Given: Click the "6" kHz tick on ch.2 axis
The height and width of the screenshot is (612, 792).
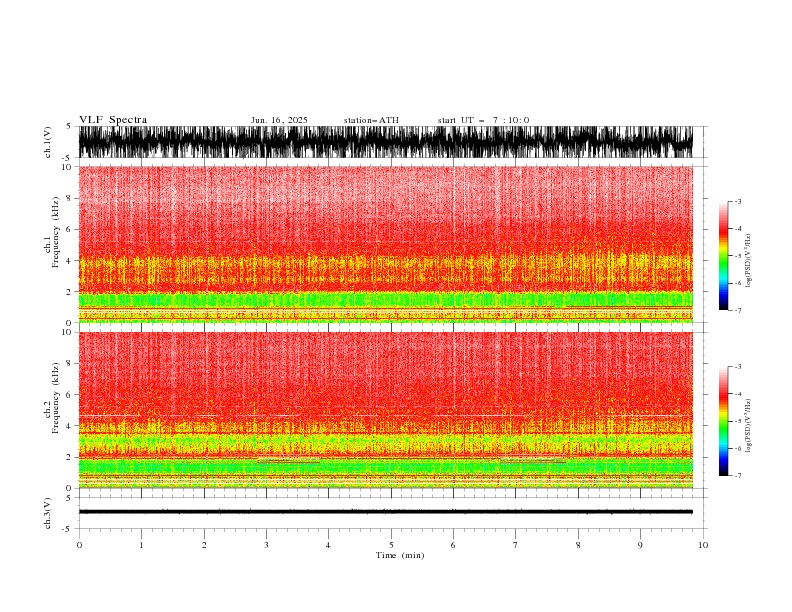Looking at the screenshot, I should coord(69,394).
